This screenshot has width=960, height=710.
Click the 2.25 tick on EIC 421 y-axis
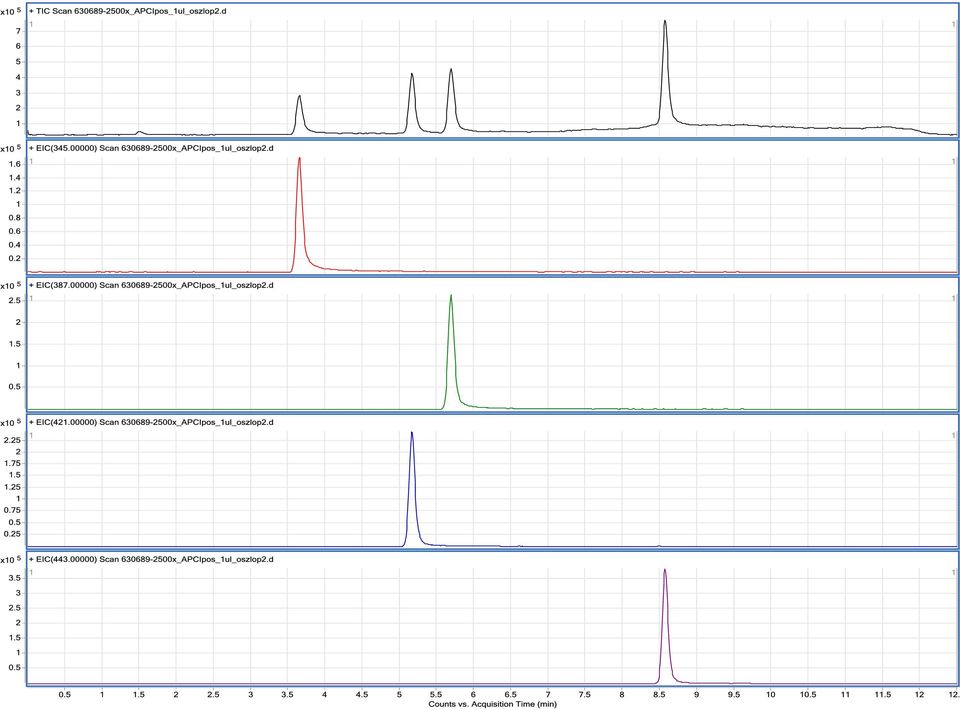(13, 440)
